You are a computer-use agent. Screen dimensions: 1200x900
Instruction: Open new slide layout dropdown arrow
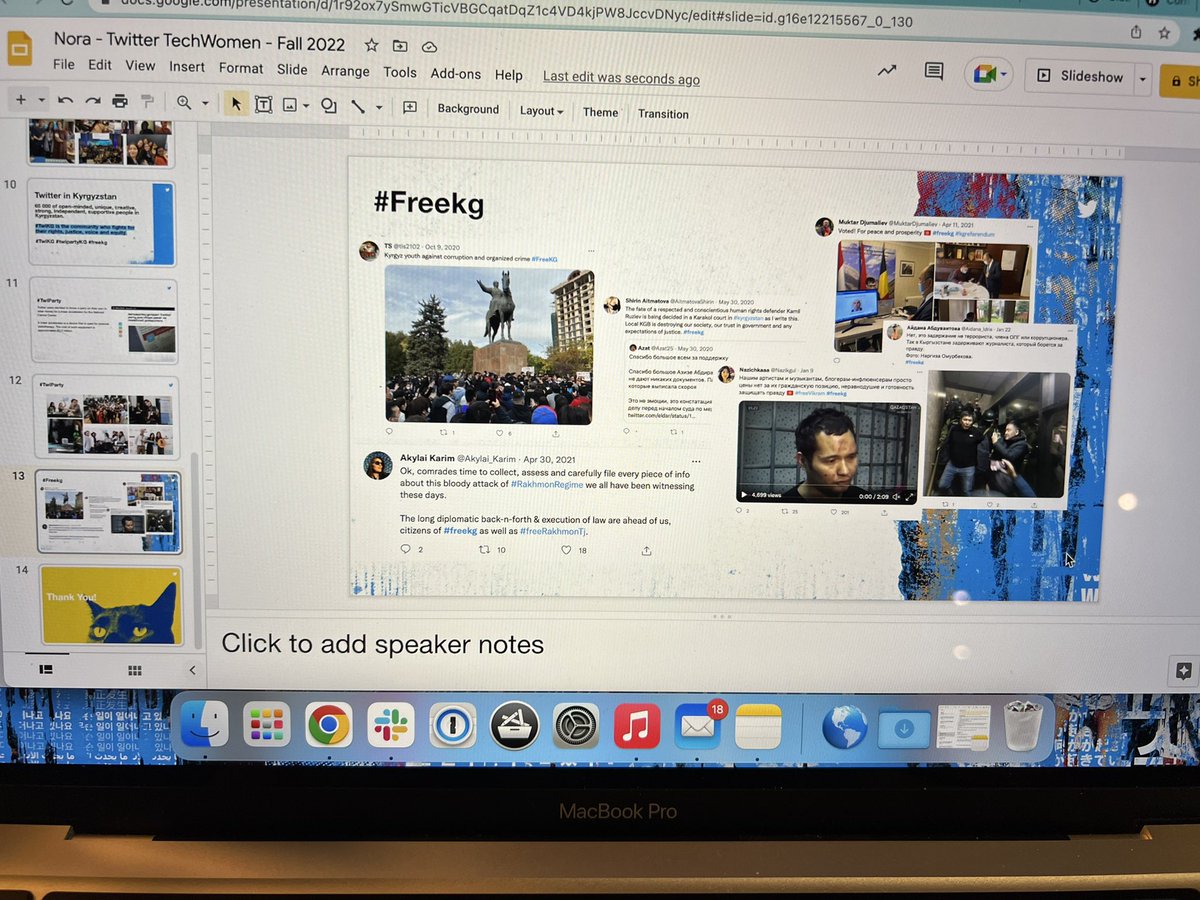click(42, 101)
